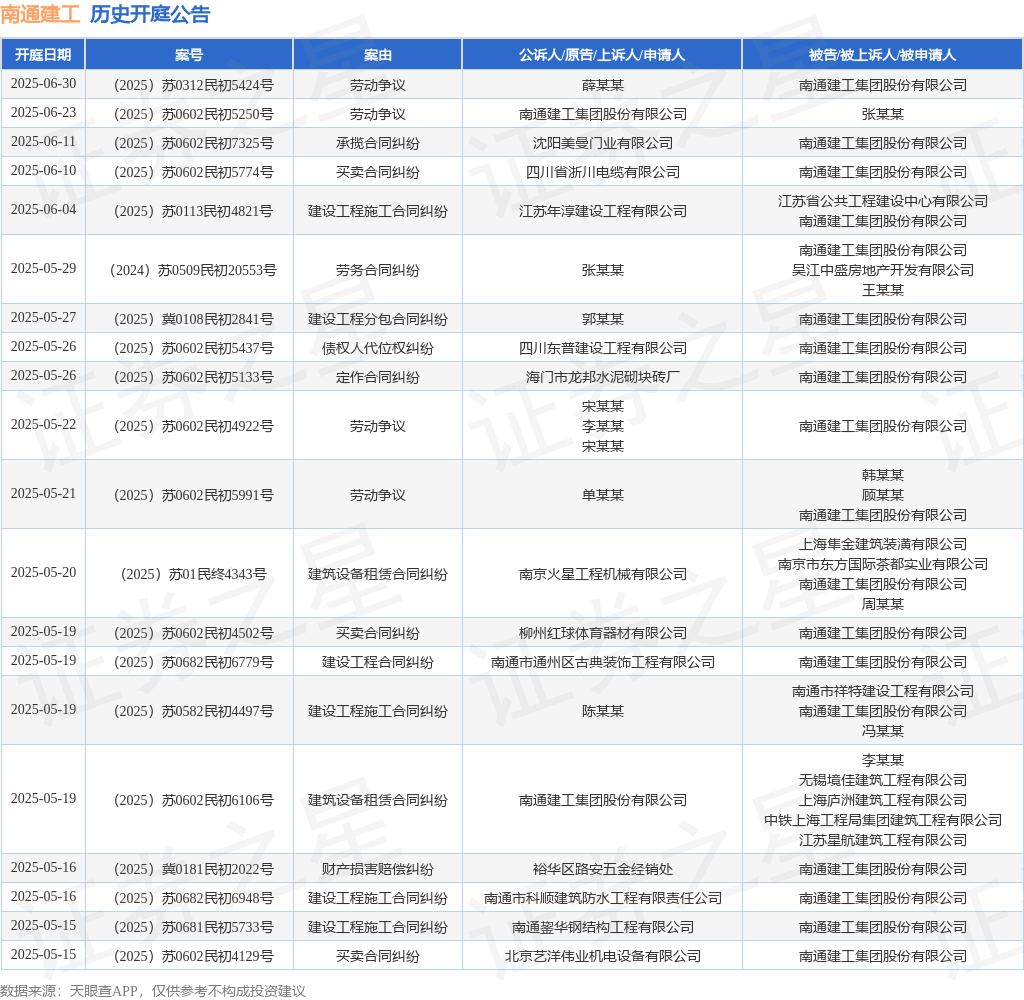Select case number 苏0602民初4129号
Viewport: 1024px width, 1000px height.
pyautogui.click(x=193, y=956)
